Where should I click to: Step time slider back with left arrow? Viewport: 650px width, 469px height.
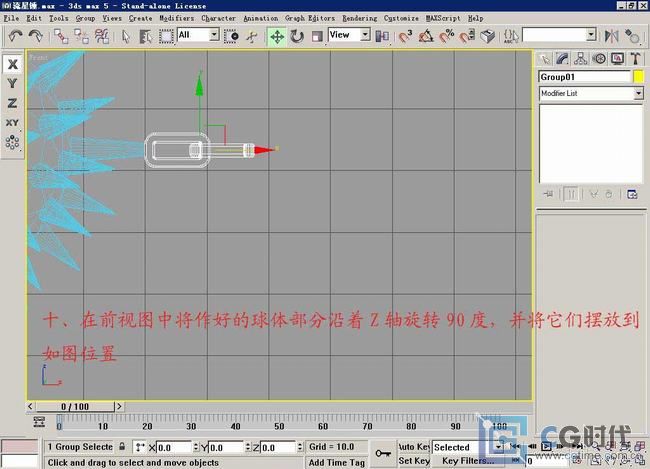click(x=30, y=406)
